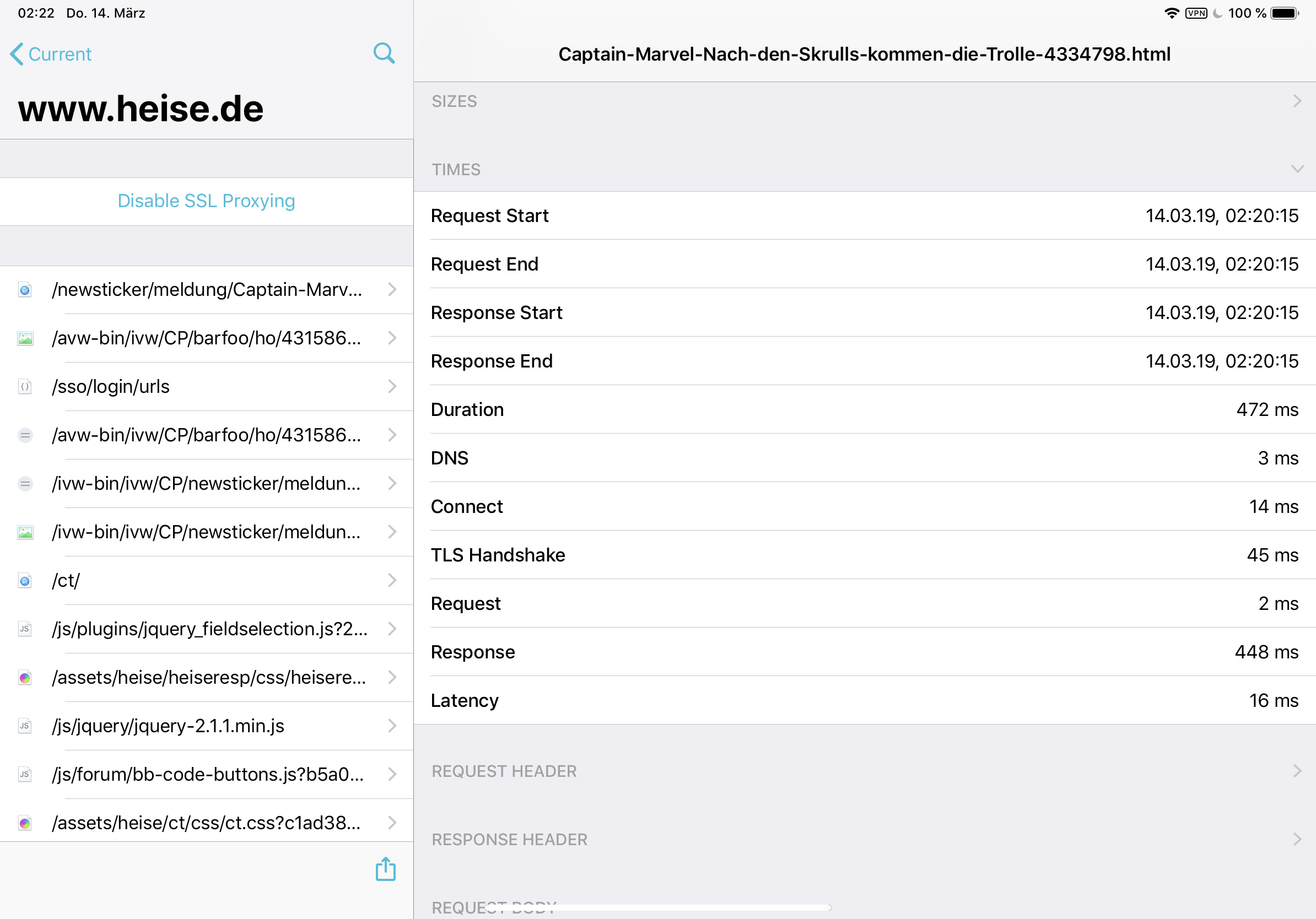Tap the share icon at bottom

coord(385,868)
